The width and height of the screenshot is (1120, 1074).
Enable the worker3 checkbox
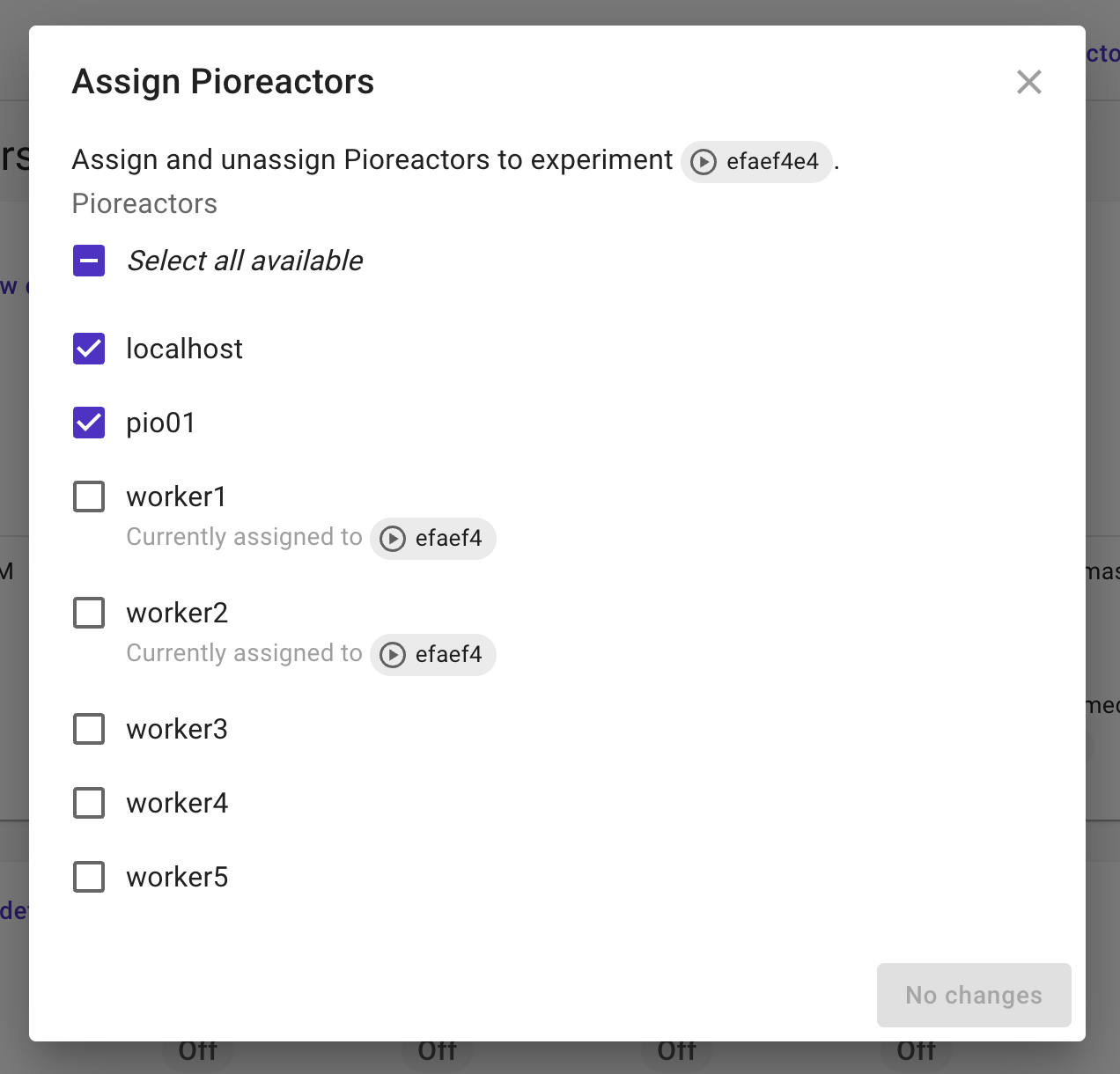[x=89, y=729]
